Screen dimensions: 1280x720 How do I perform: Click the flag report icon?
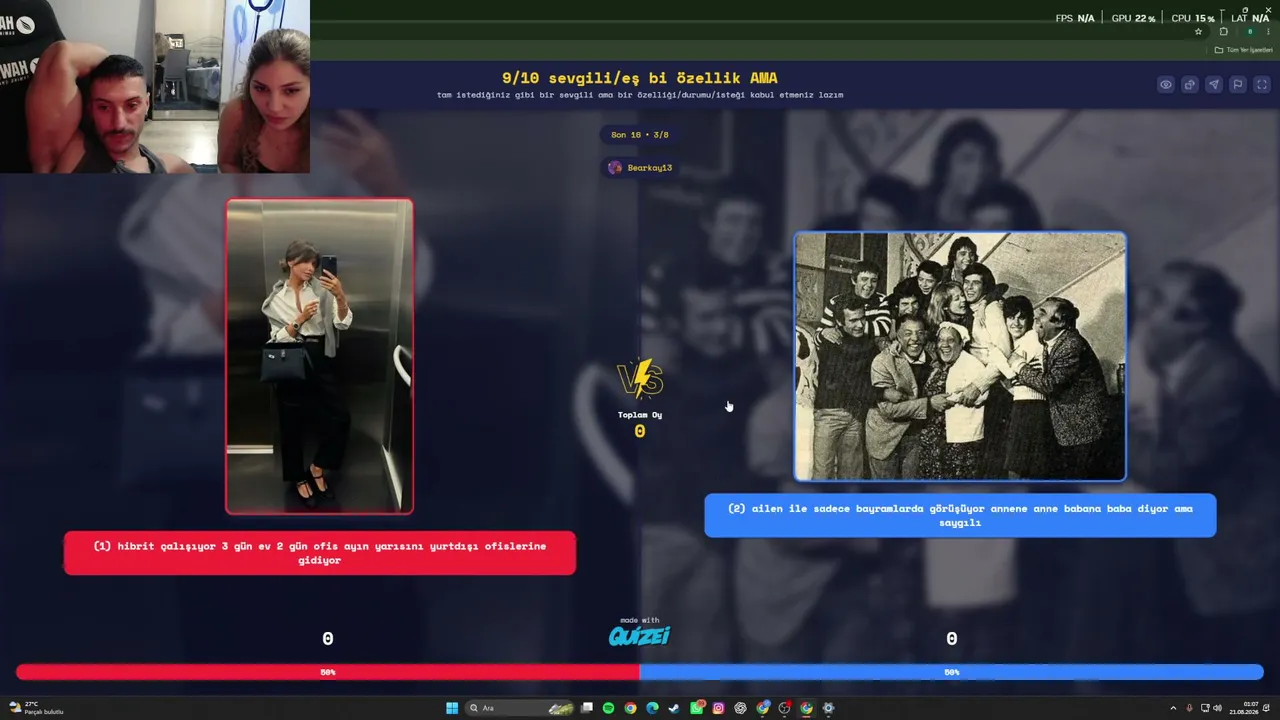(1238, 85)
